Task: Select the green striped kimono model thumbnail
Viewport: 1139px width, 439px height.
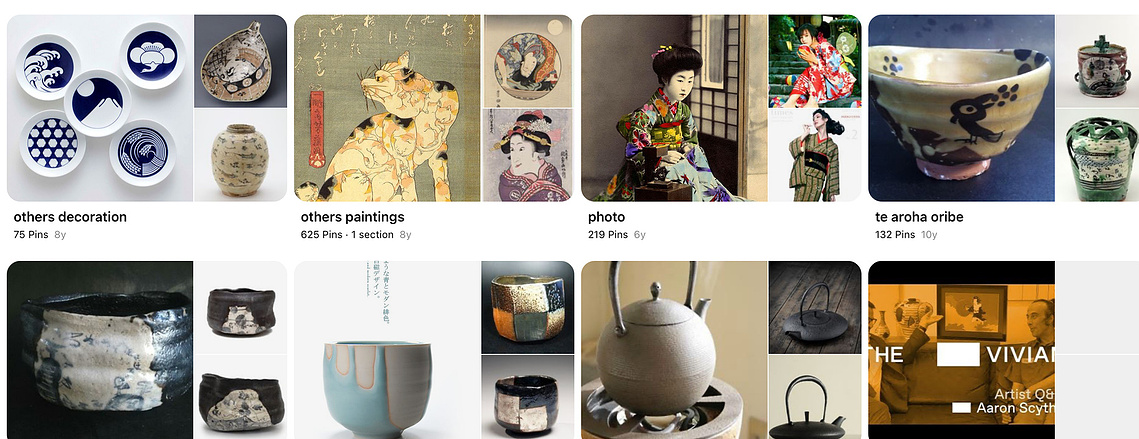Action: [814, 155]
